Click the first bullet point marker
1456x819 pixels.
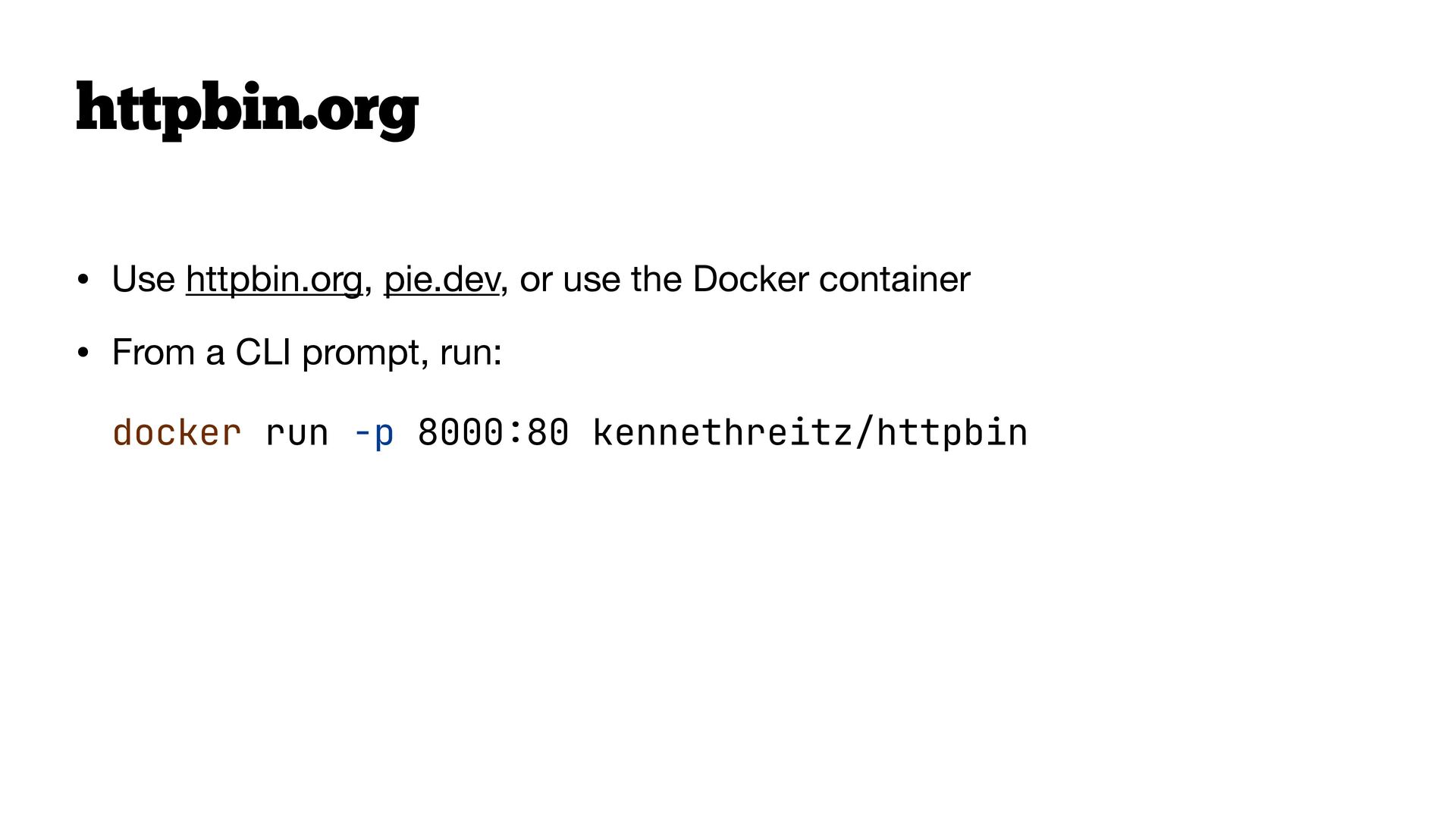(83, 281)
